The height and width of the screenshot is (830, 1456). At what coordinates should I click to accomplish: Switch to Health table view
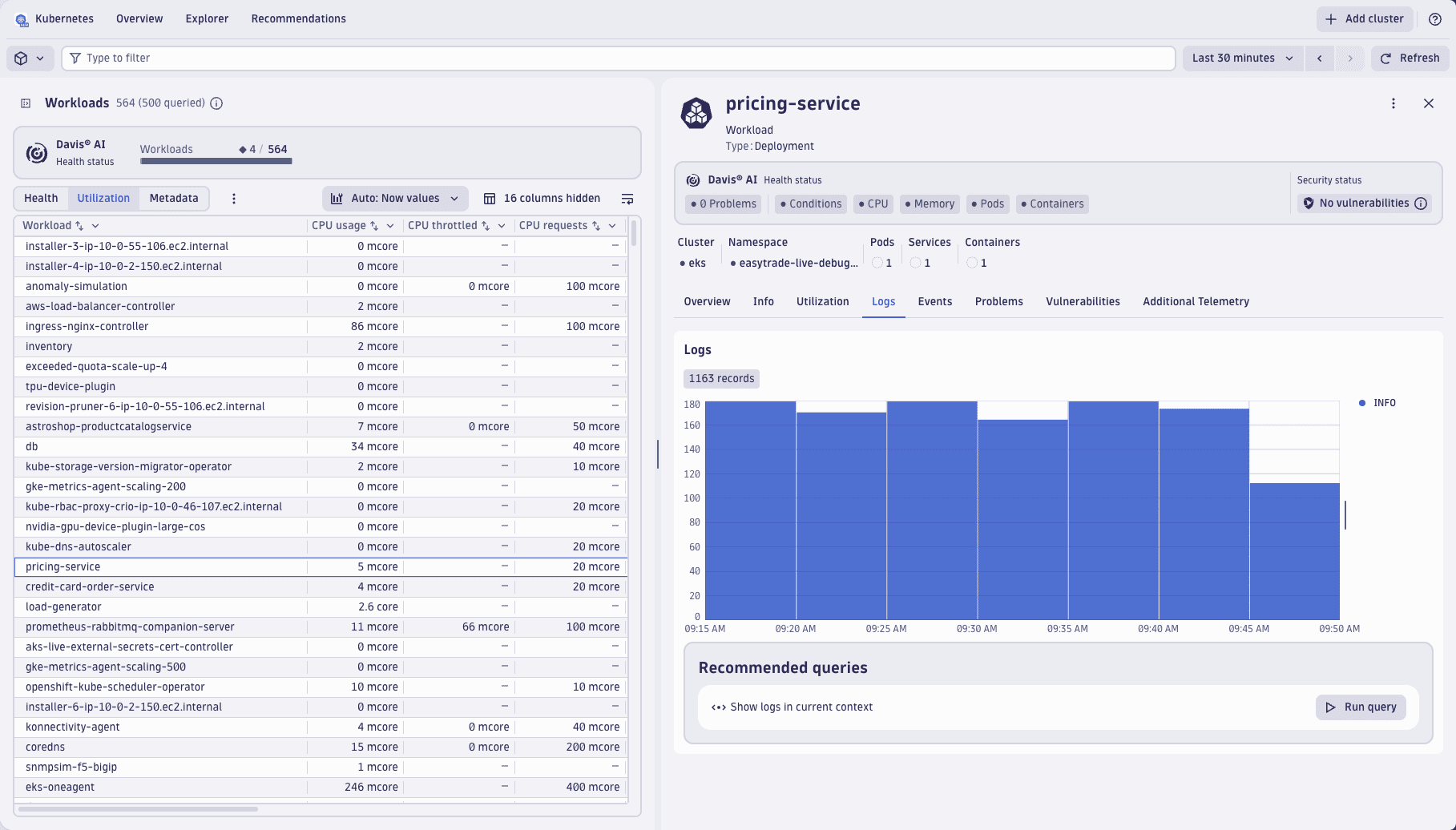click(41, 199)
